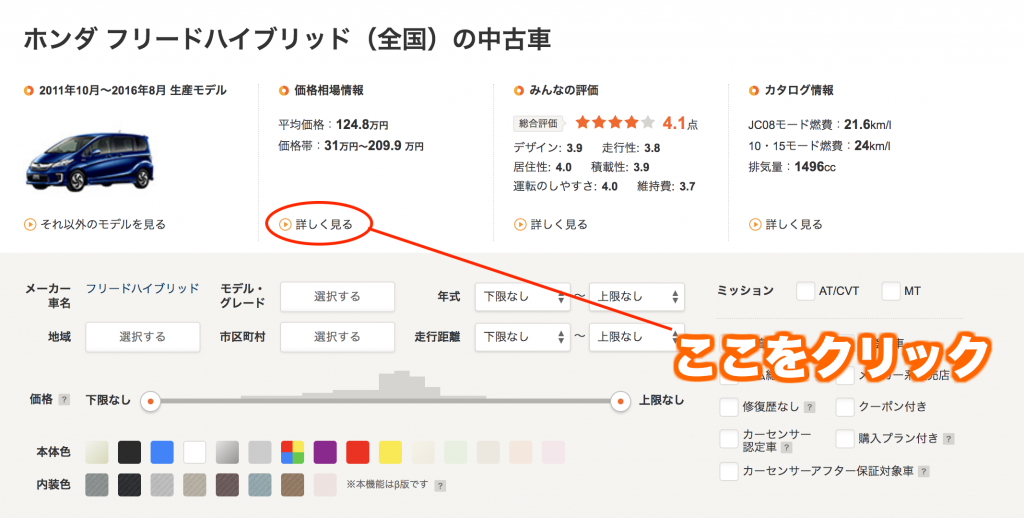Viewport: 1024px width, 518px height.
Task: Open カタログ情報 詳しく見る link
Action: pos(794,224)
